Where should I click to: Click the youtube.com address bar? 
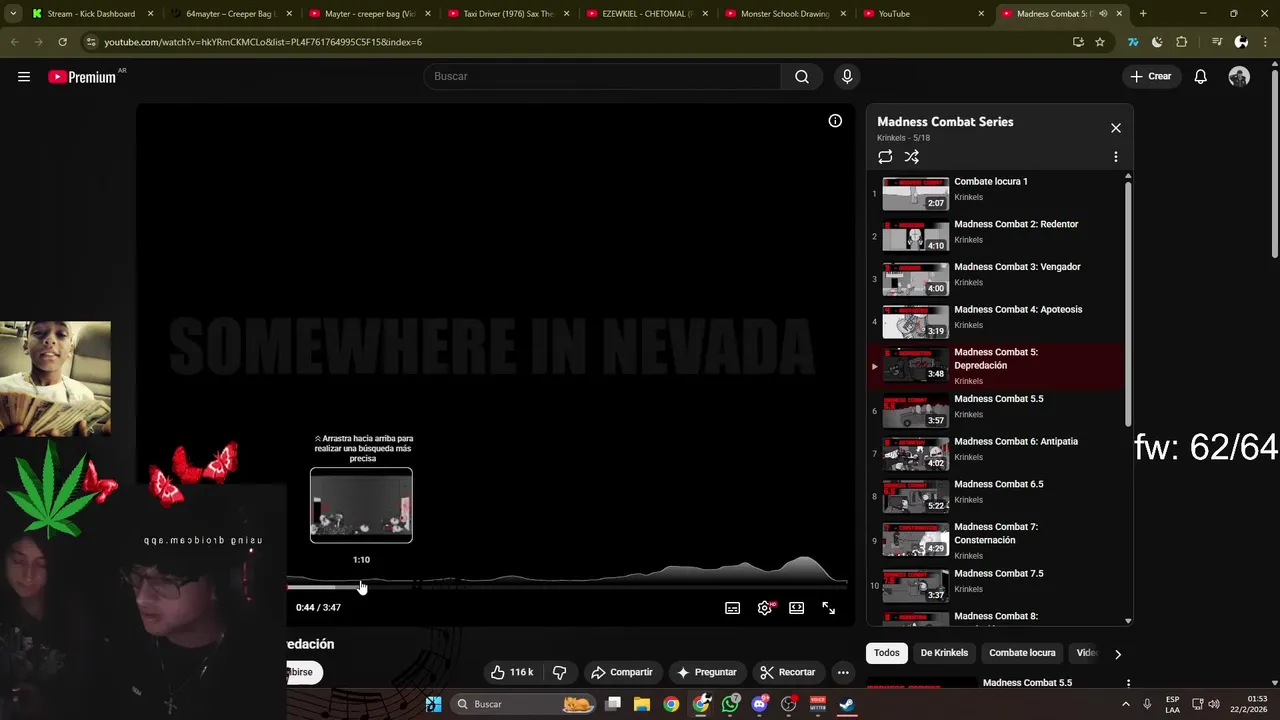(580, 42)
